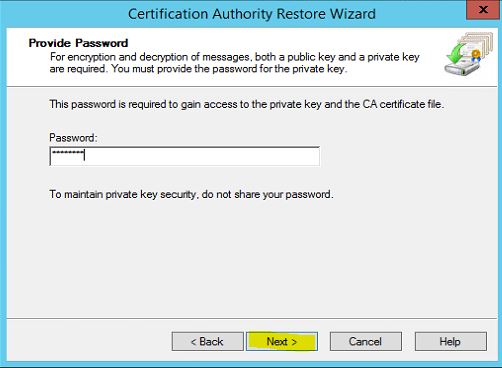Click the gold seal on the certificate icon
The image size is (502, 368).
[476, 54]
